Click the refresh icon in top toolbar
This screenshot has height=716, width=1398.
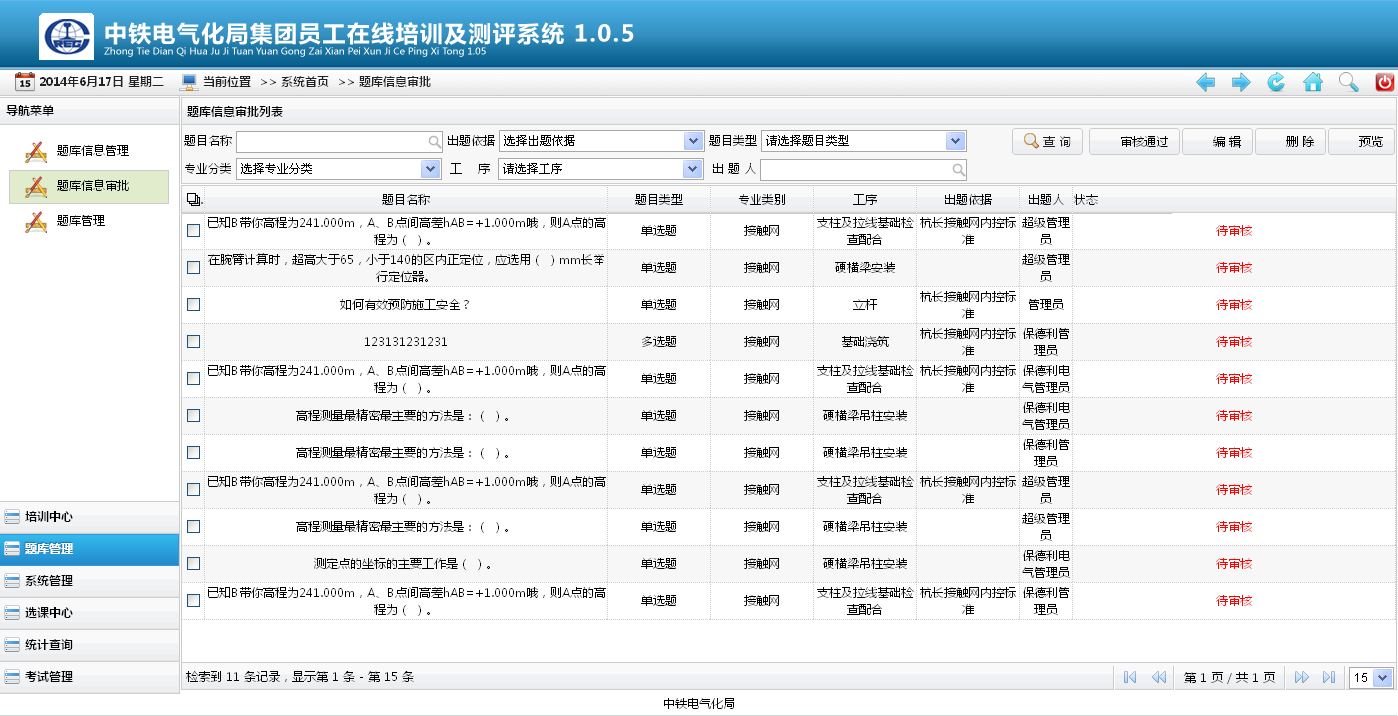tap(1276, 82)
